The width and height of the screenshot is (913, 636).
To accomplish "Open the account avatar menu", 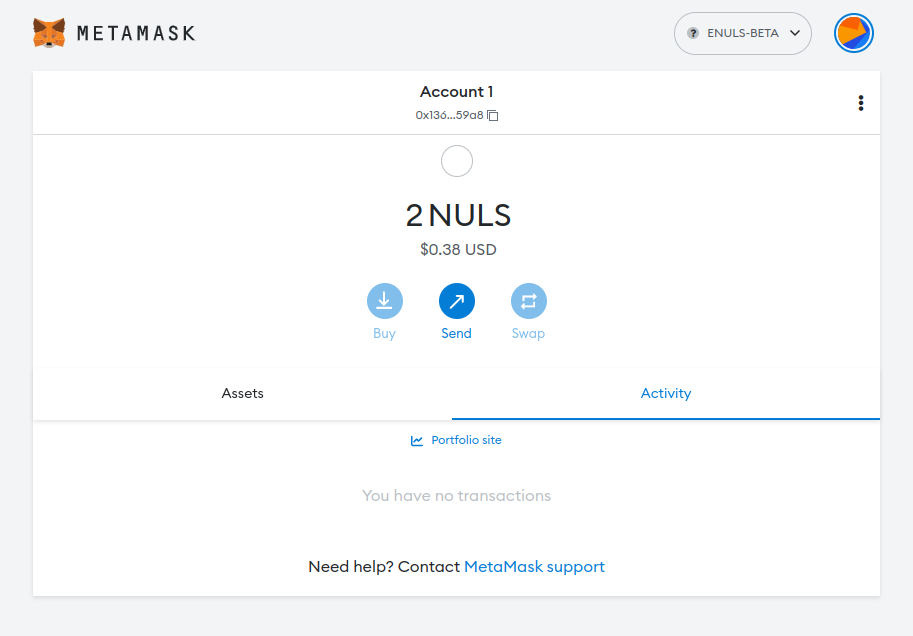I will pyautogui.click(x=854, y=33).
